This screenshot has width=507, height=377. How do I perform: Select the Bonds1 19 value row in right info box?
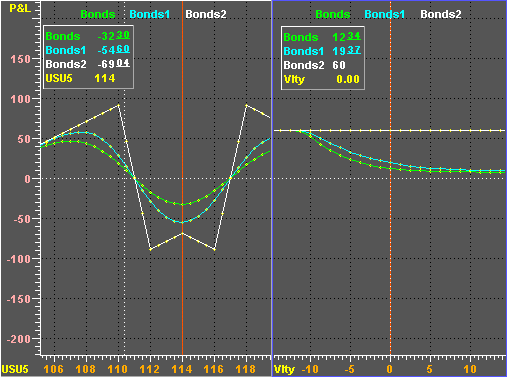click(322, 51)
